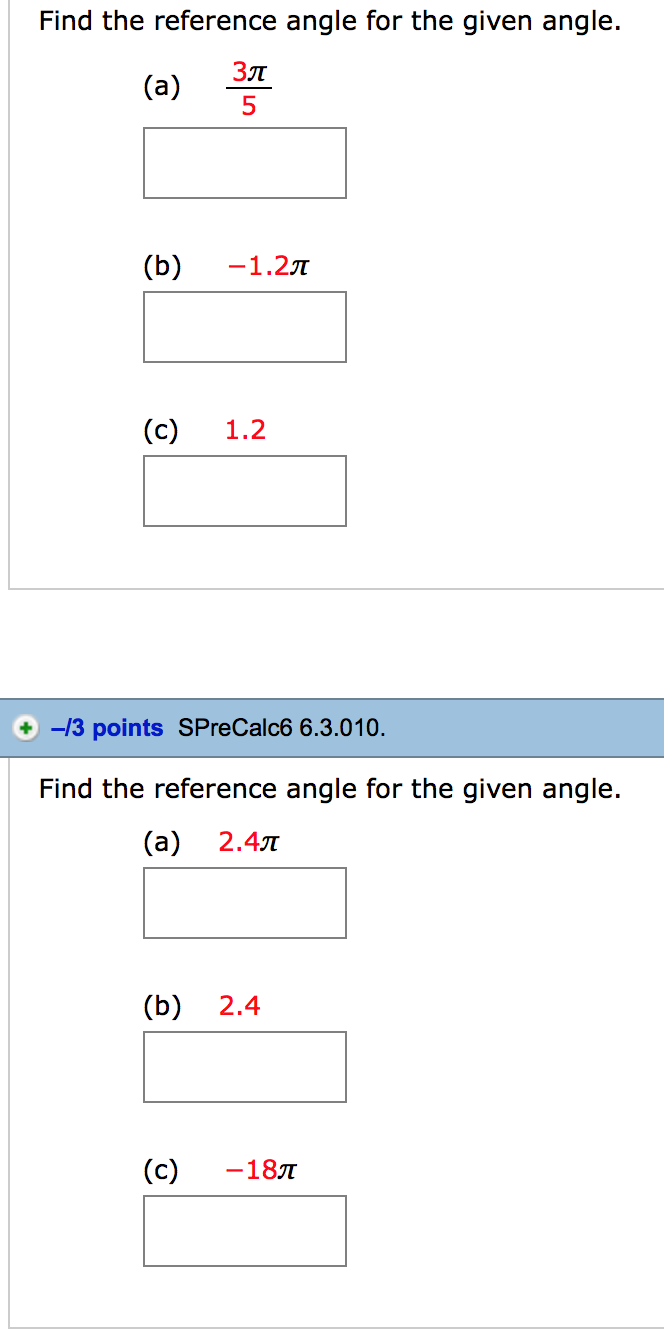Click the (a) label next to 3π/5
The width and height of the screenshot is (664, 1330).
(162, 88)
